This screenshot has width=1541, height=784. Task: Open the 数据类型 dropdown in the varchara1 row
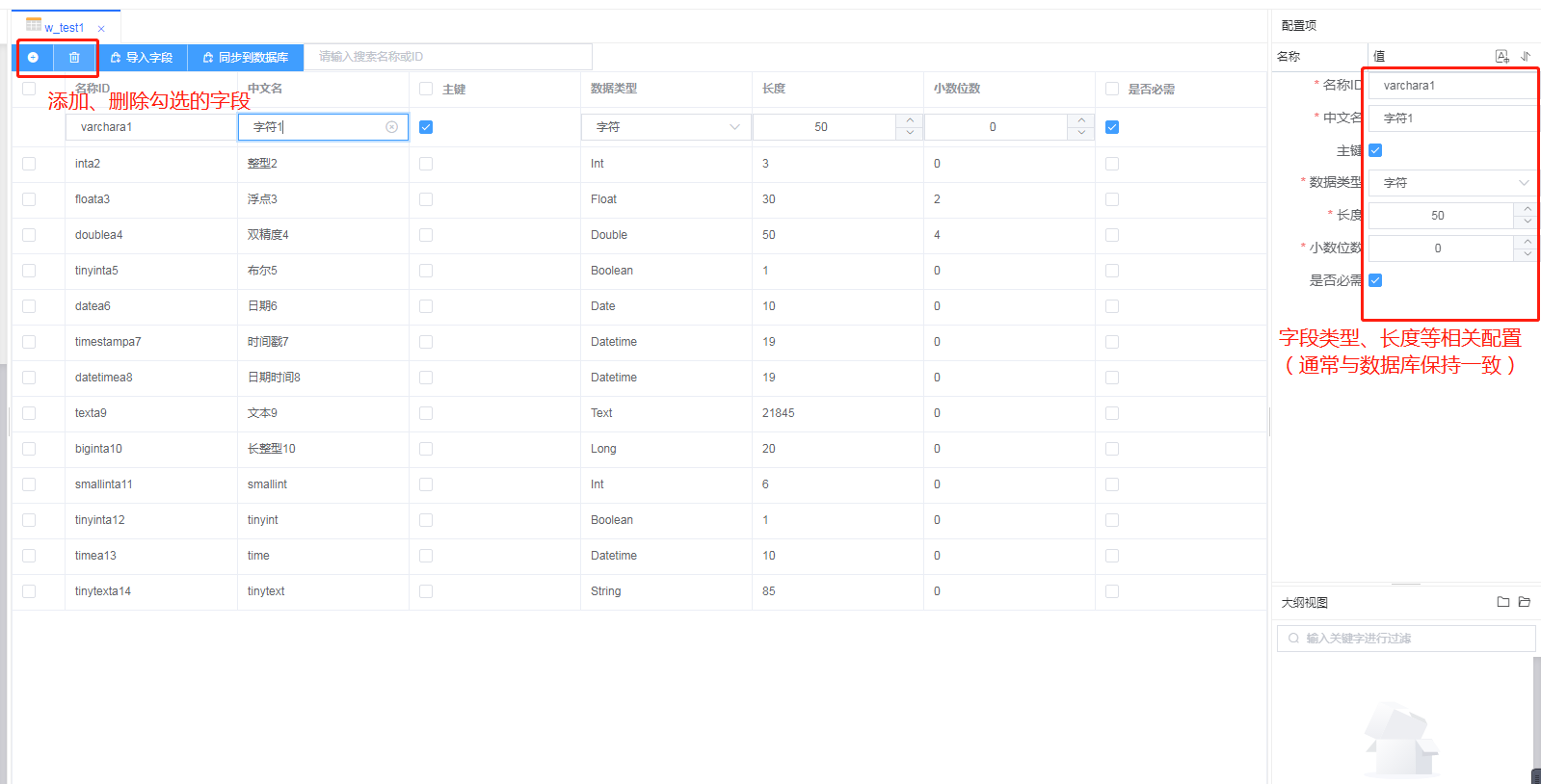pos(665,127)
